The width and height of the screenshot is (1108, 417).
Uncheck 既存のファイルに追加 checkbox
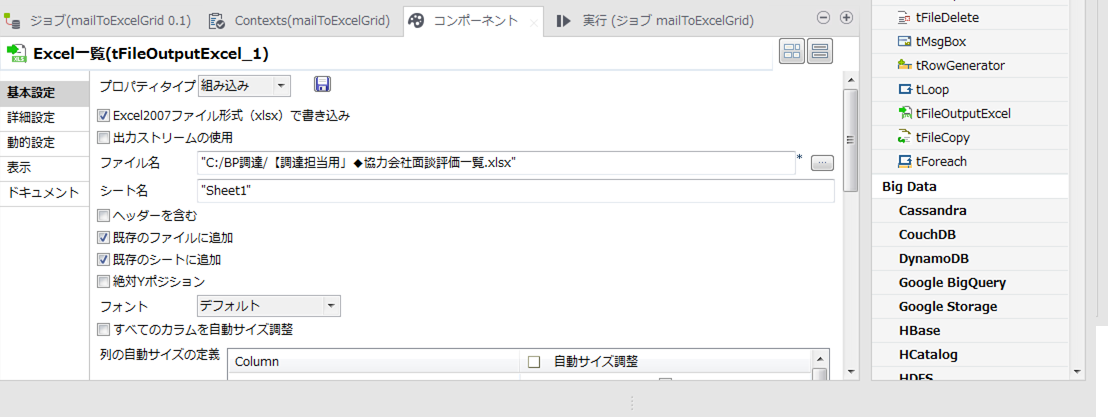click(x=103, y=237)
